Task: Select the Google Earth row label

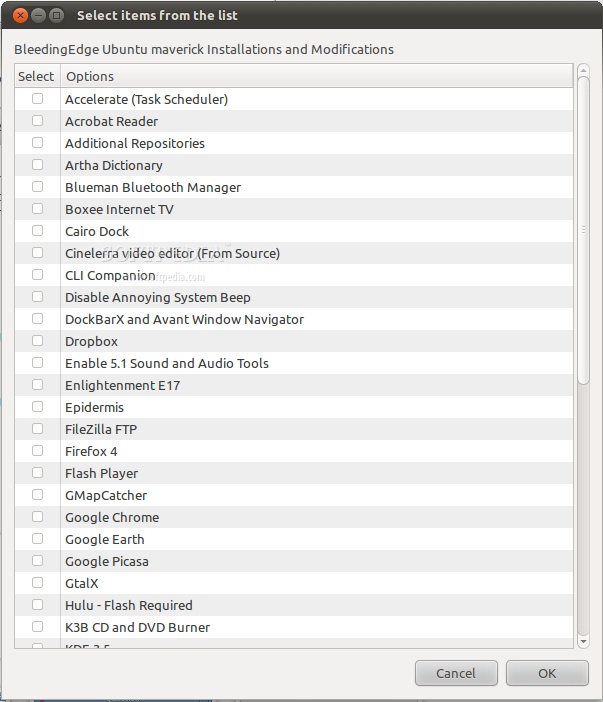Action: (105, 539)
